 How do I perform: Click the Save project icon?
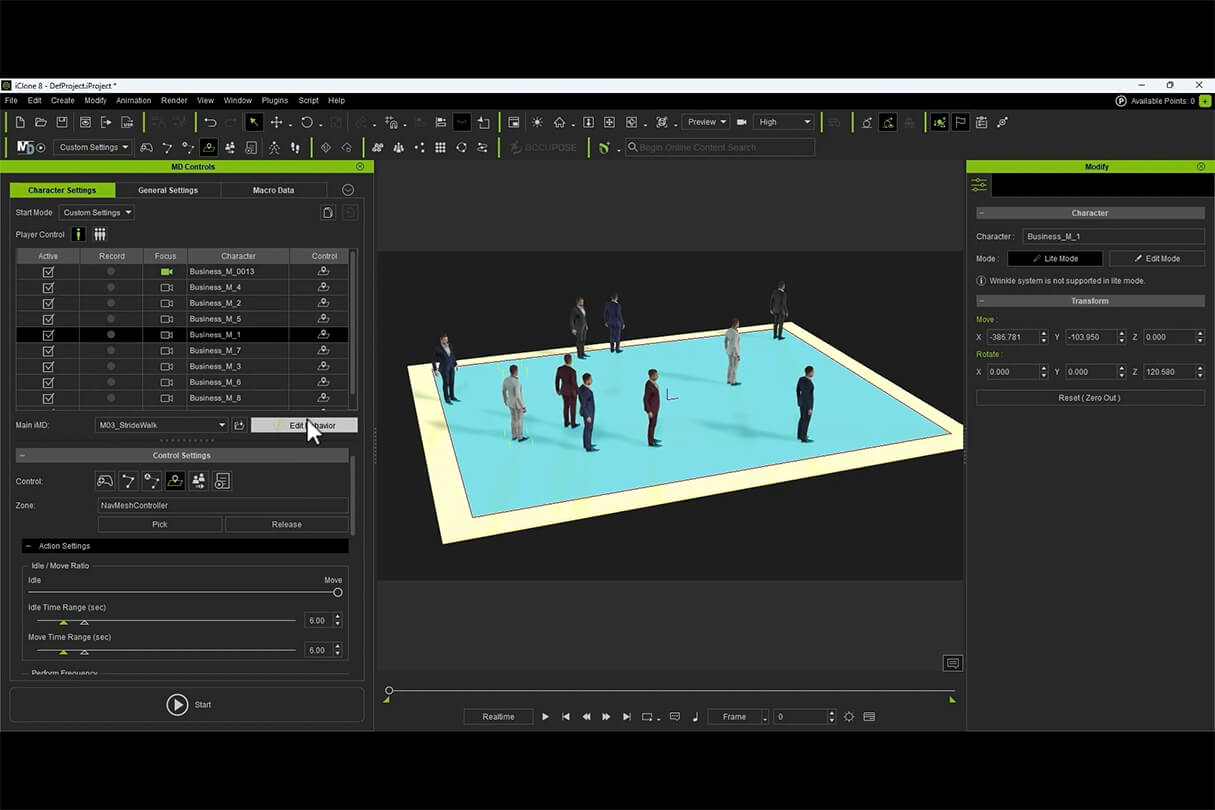coord(62,122)
